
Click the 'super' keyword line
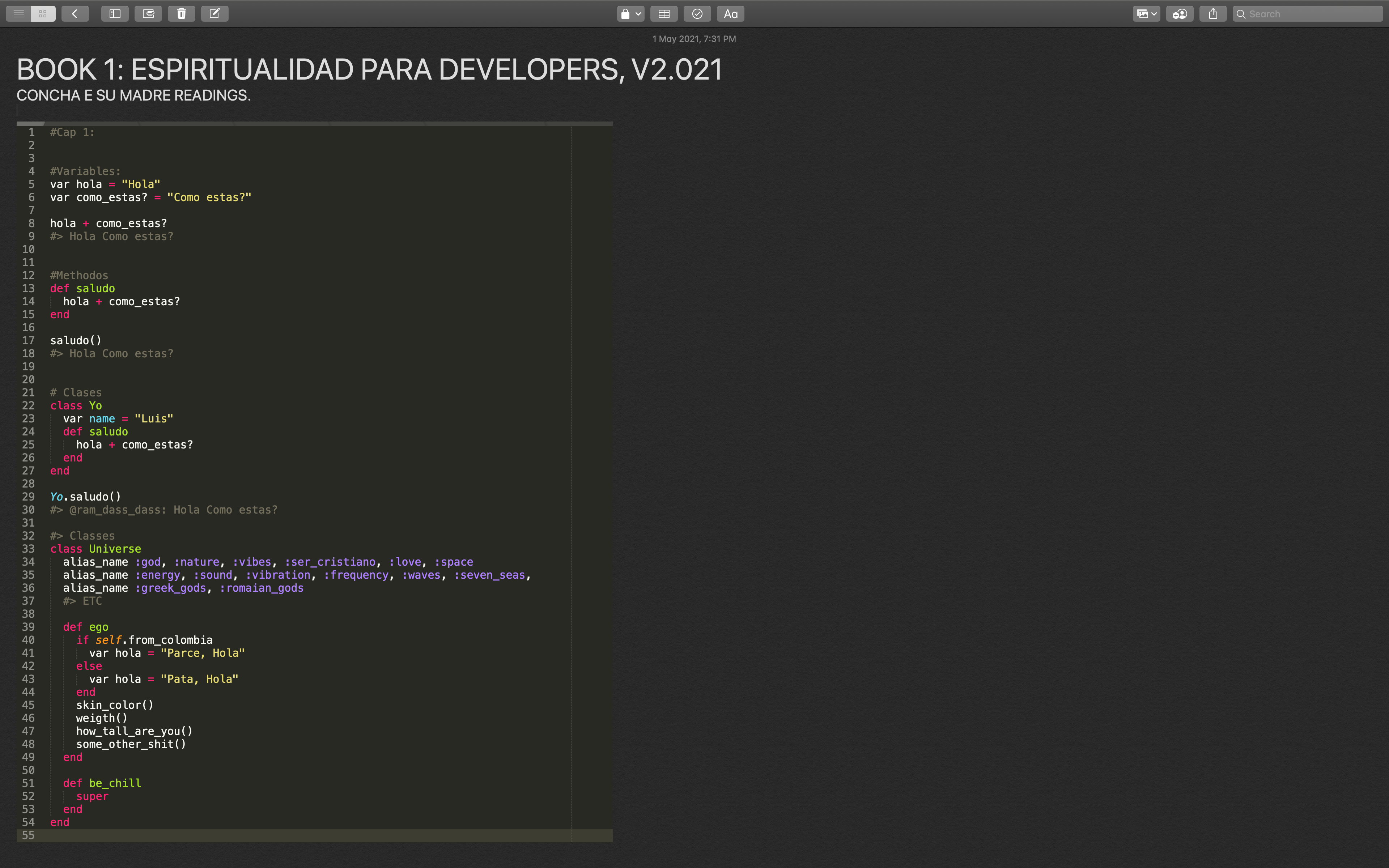pyautogui.click(x=92, y=796)
